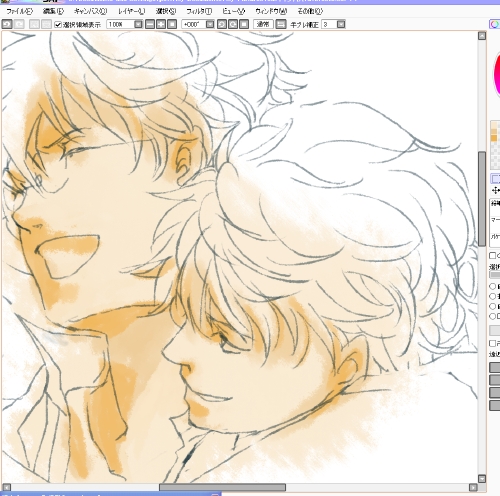Image resolution: width=500 pixels, height=496 pixels.
Task: Open the キャンバス(C) menu
Action: (x=90, y=11)
